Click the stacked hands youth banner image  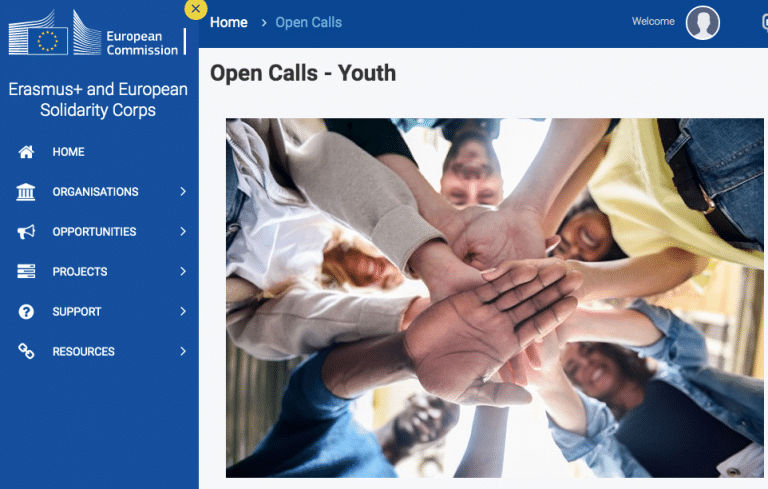[x=495, y=298]
